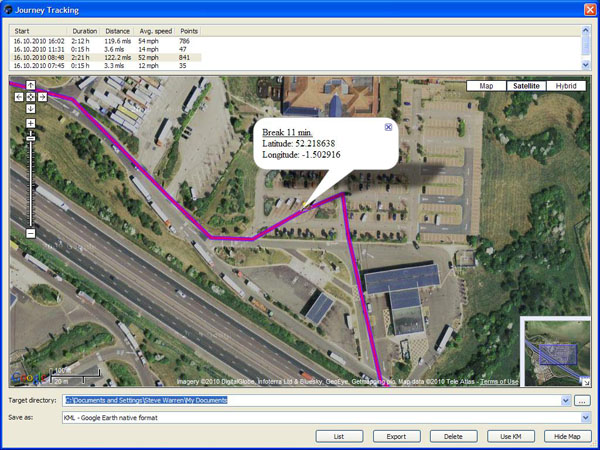The height and width of the screenshot is (450, 600).
Task: Pan the map right with arrow button
Action: [x=42, y=97]
